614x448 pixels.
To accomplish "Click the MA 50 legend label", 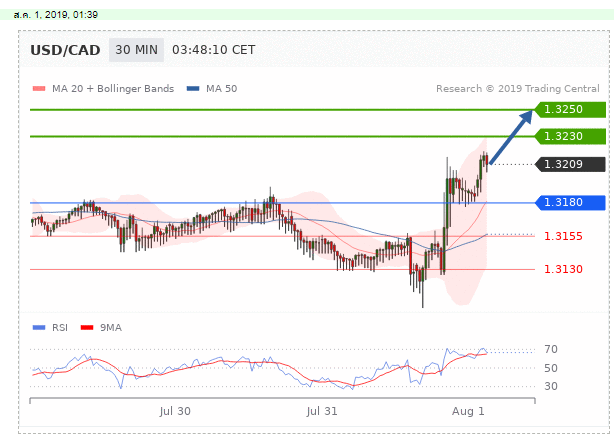I will [x=222, y=89].
